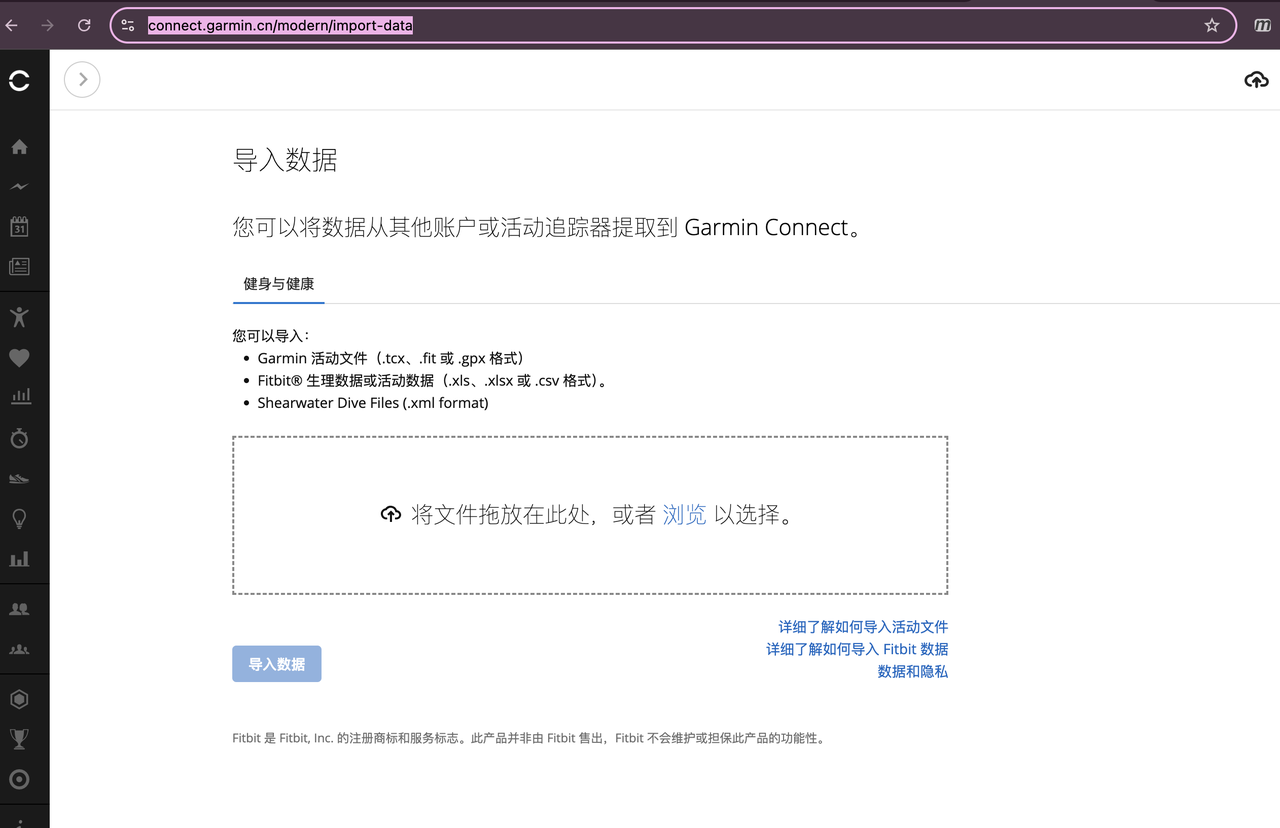
Task: Open Insights via the lightbulb icon
Action: (x=19, y=519)
